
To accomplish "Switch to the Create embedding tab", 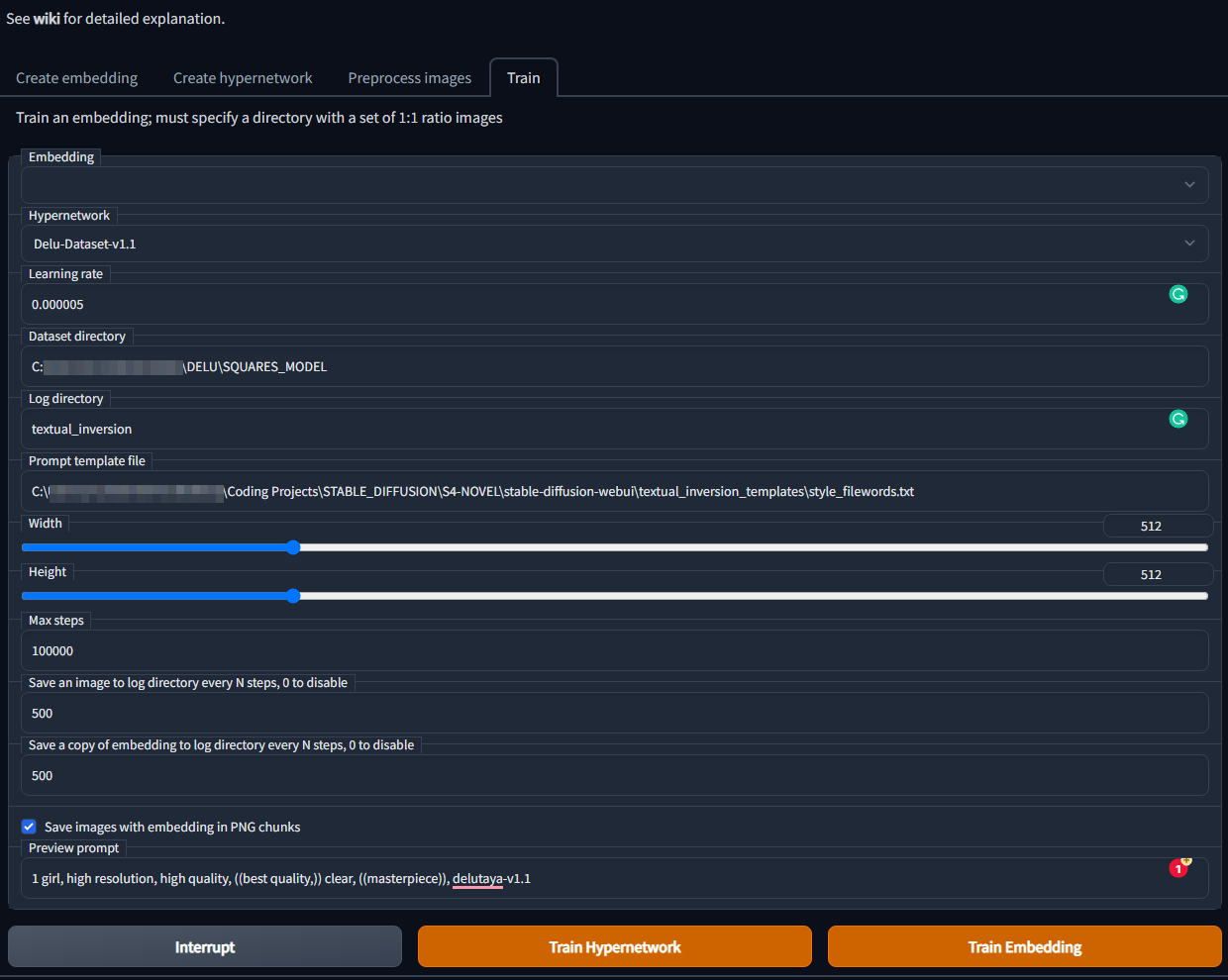I will point(76,77).
